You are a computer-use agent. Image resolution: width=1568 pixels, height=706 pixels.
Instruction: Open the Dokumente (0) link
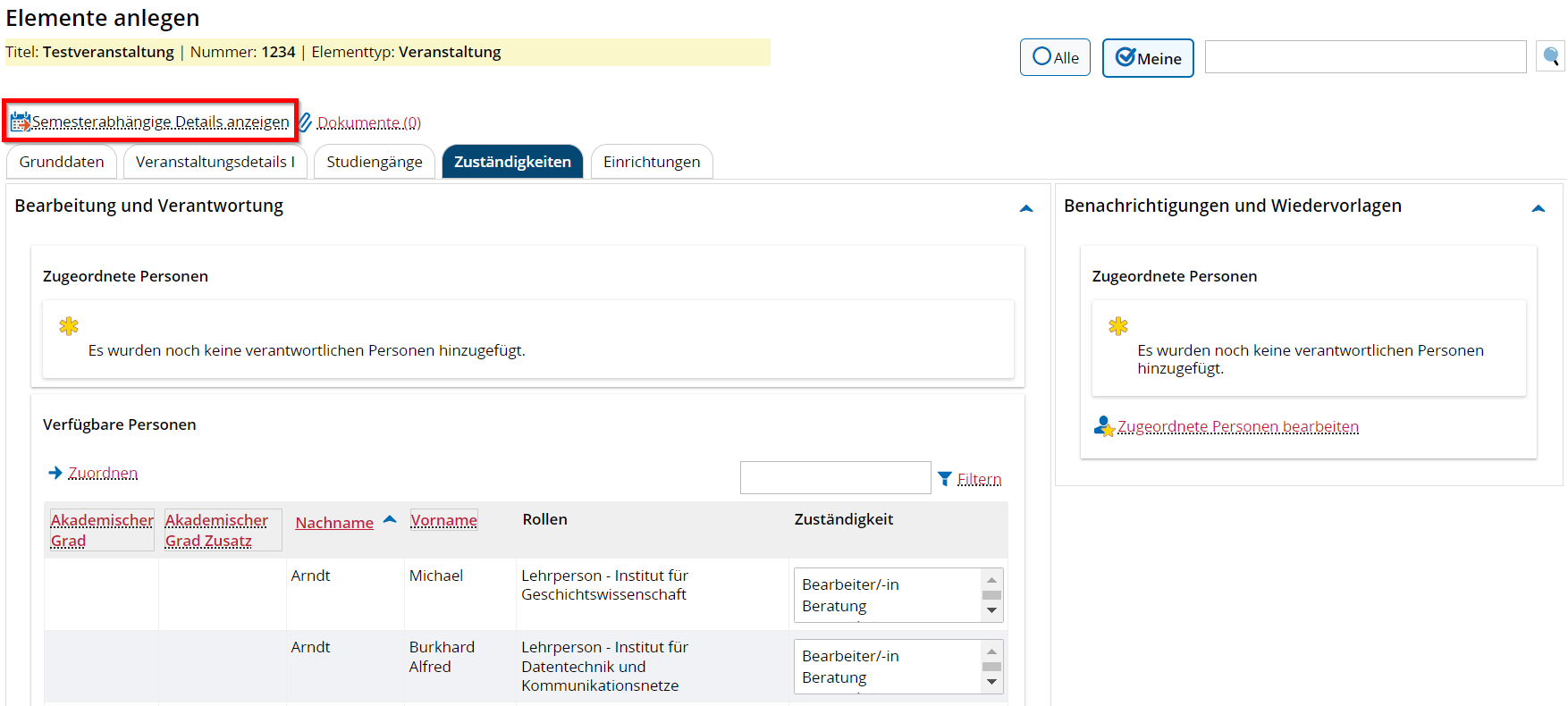(369, 122)
